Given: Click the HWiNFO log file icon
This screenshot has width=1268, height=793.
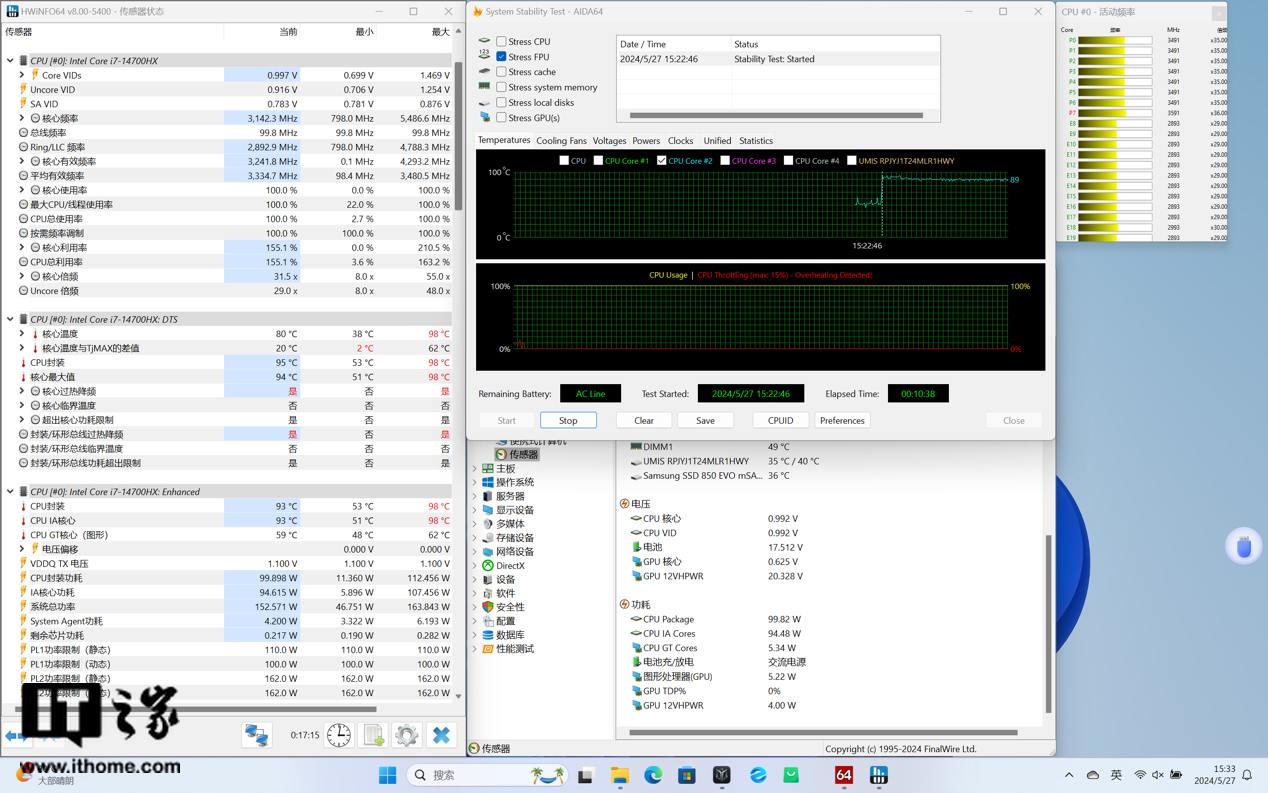Looking at the screenshot, I should pyautogui.click(x=374, y=735).
